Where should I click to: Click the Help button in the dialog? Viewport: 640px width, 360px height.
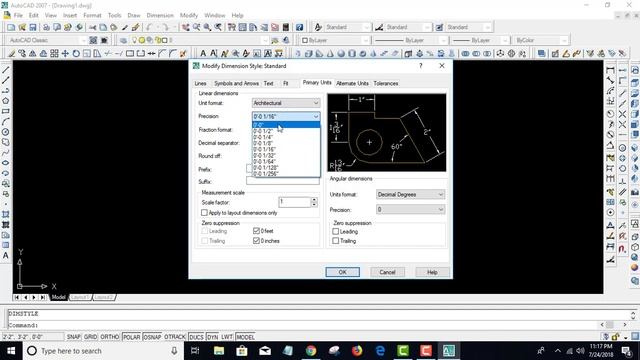[432, 272]
